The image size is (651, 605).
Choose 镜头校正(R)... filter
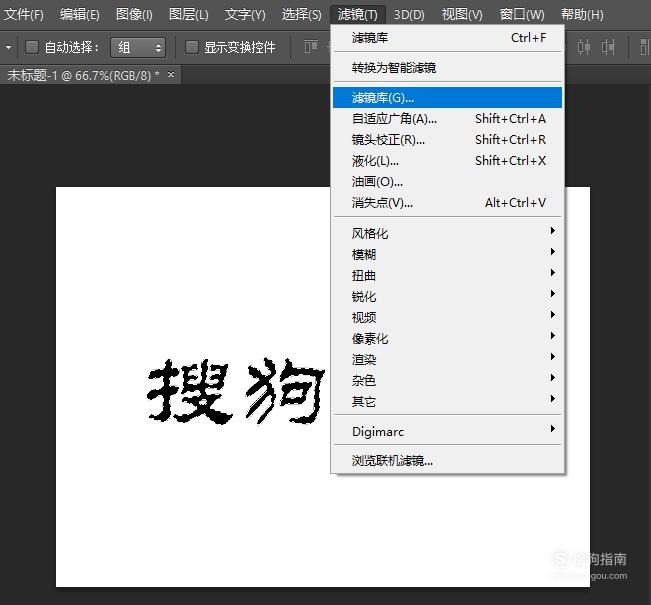(x=447, y=140)
